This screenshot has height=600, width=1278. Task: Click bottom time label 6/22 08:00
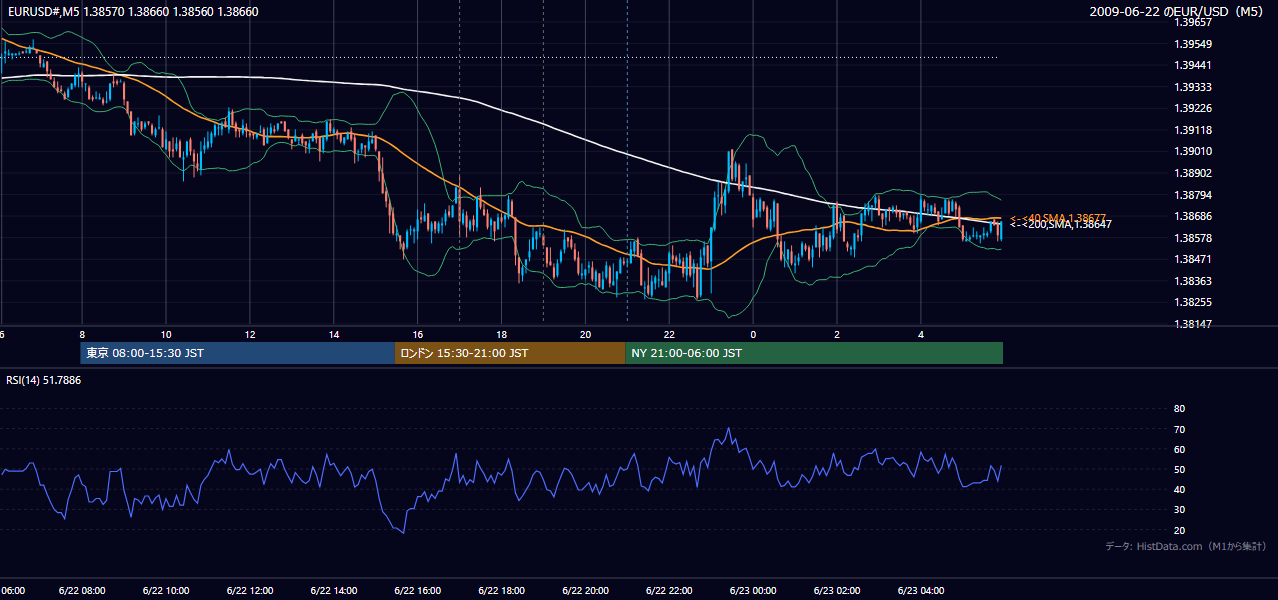(x=82, y=590)
